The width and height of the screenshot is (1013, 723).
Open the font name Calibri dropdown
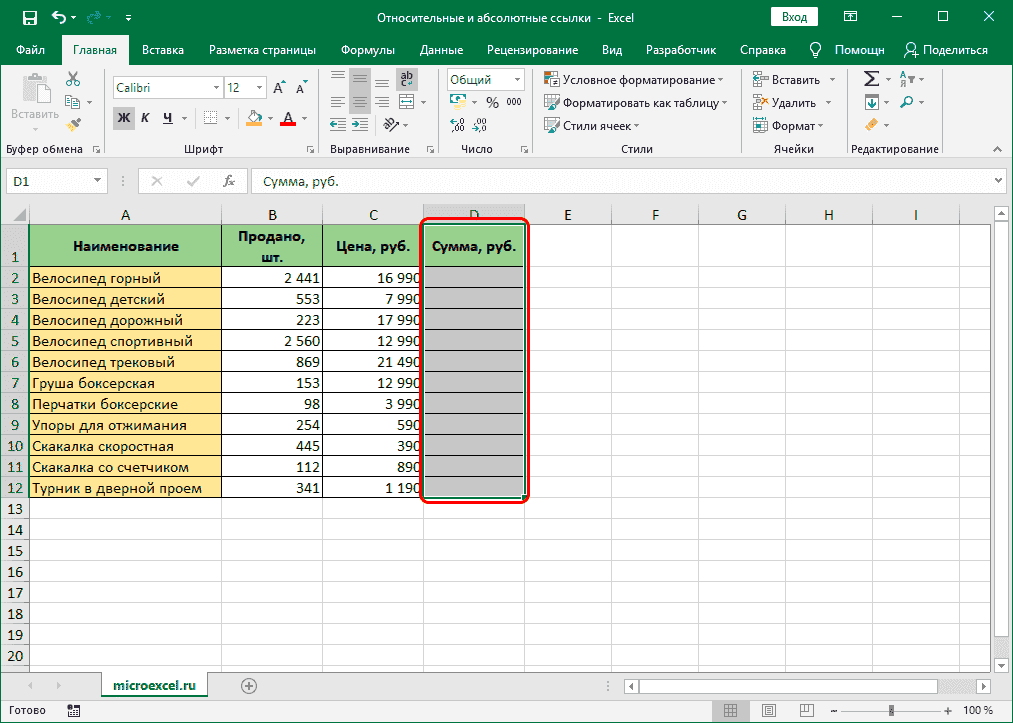coord(215,88)
